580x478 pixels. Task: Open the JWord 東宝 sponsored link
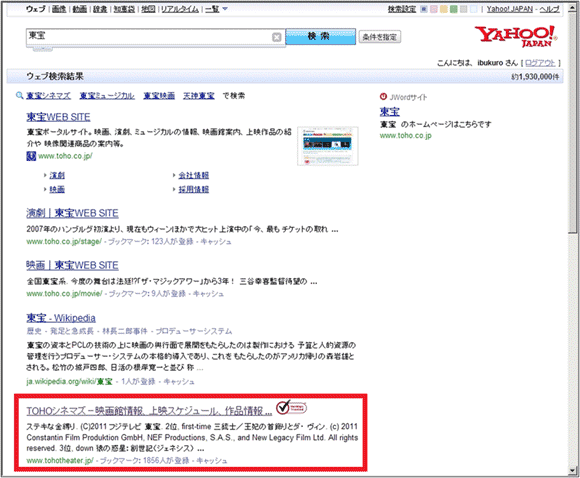[390, 111]
